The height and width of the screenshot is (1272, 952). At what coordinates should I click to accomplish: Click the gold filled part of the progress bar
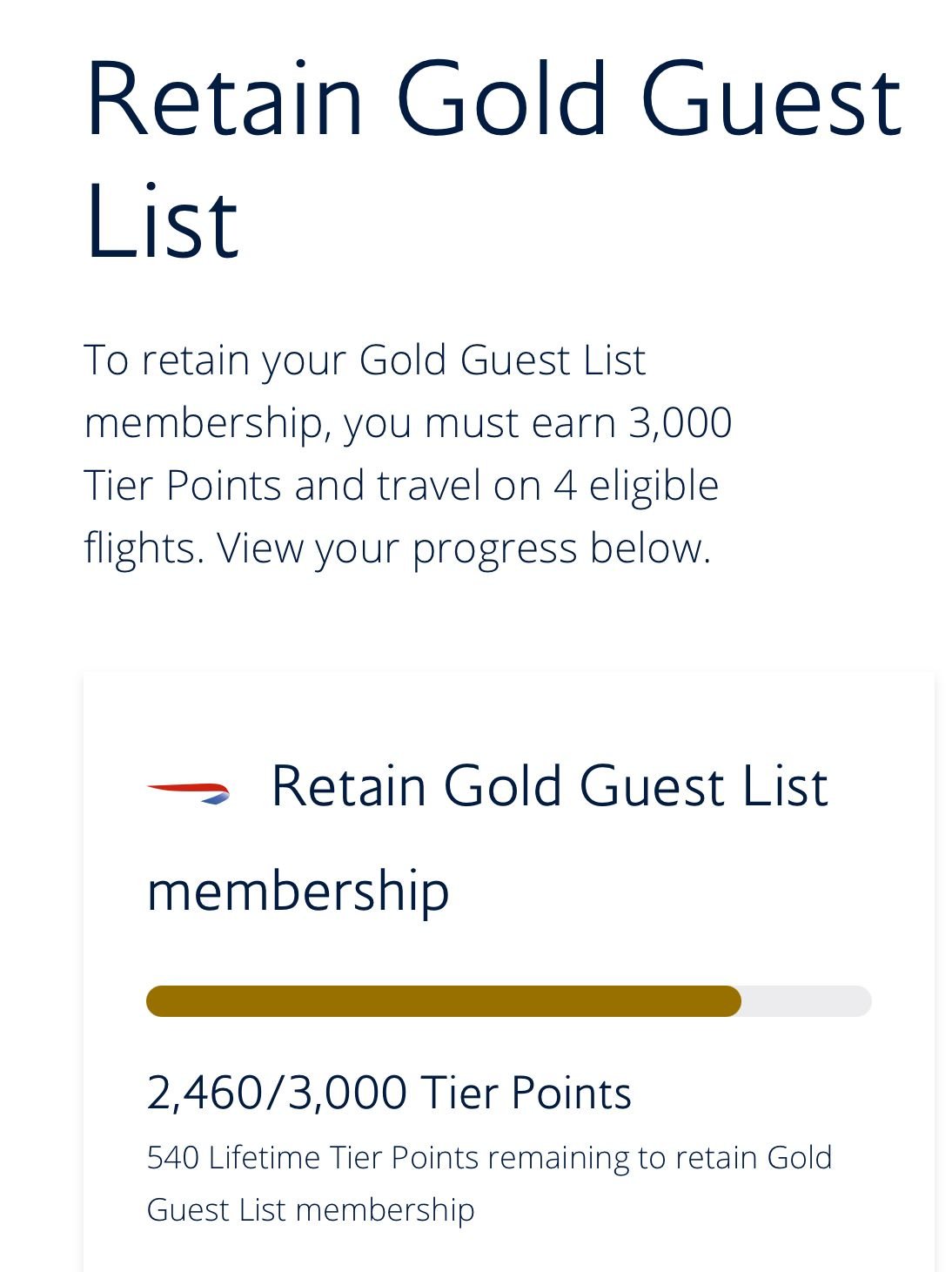pos(444,1001)
